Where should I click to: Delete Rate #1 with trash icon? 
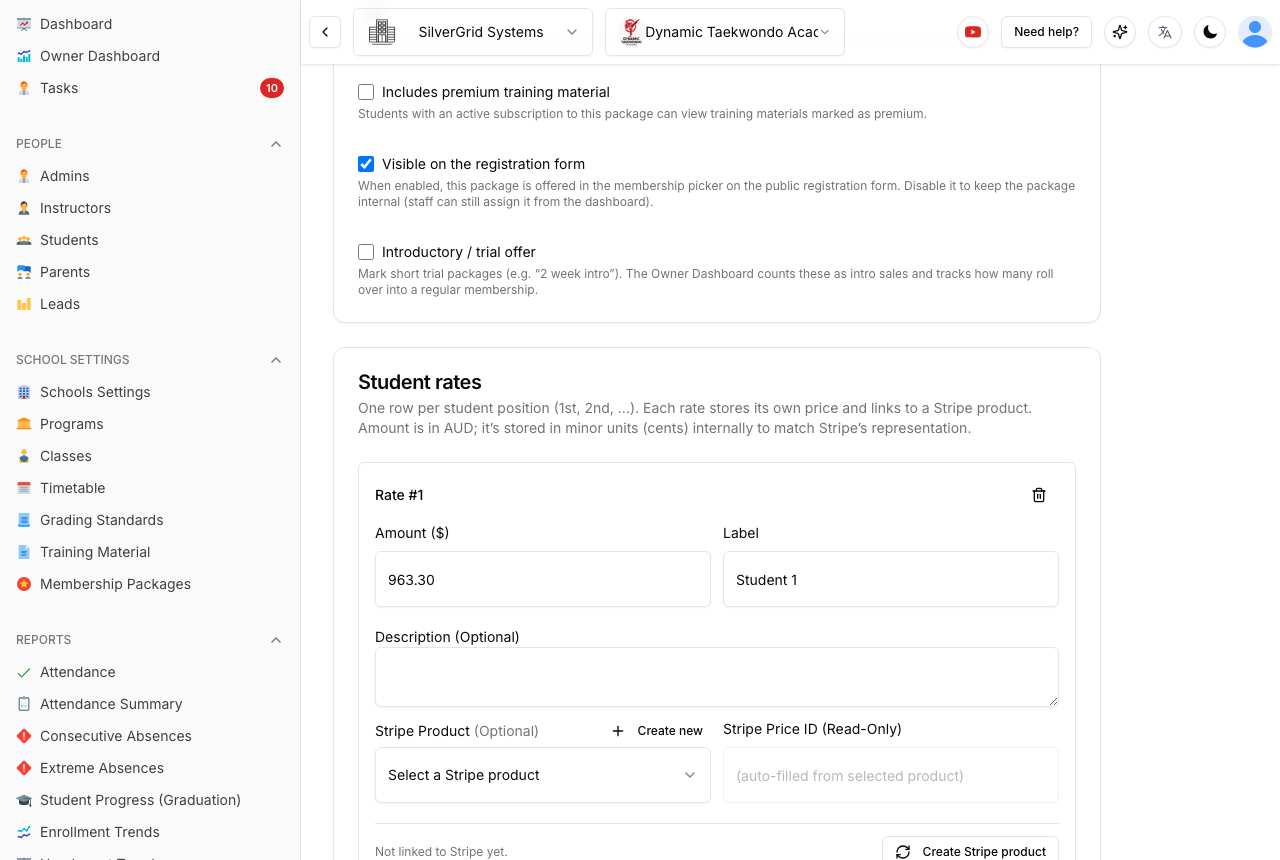pyautogui.click(x=1039, y=495)
